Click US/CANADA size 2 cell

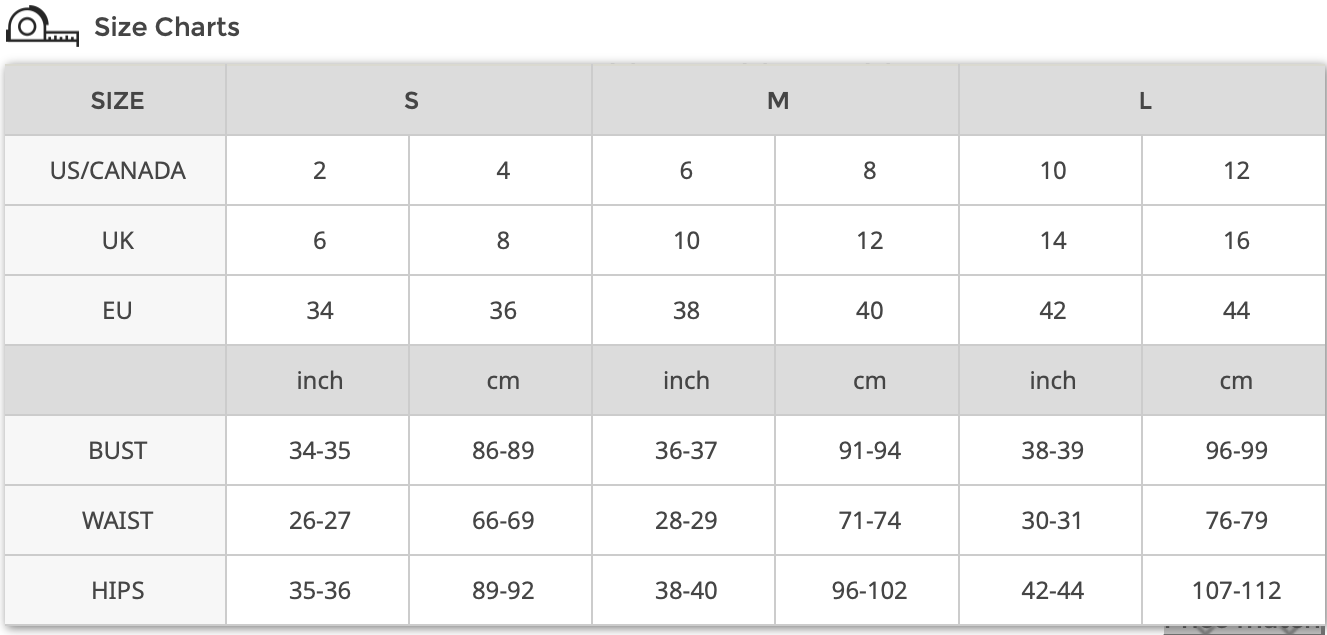319,171
